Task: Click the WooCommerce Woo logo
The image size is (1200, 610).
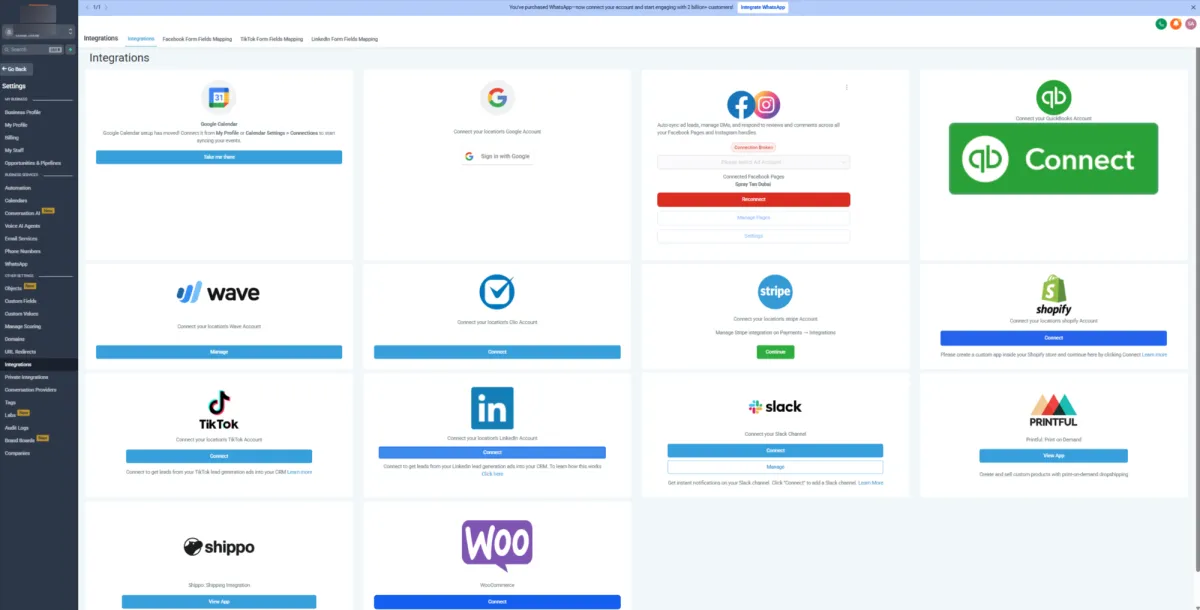Action: (x=497, y=545)
